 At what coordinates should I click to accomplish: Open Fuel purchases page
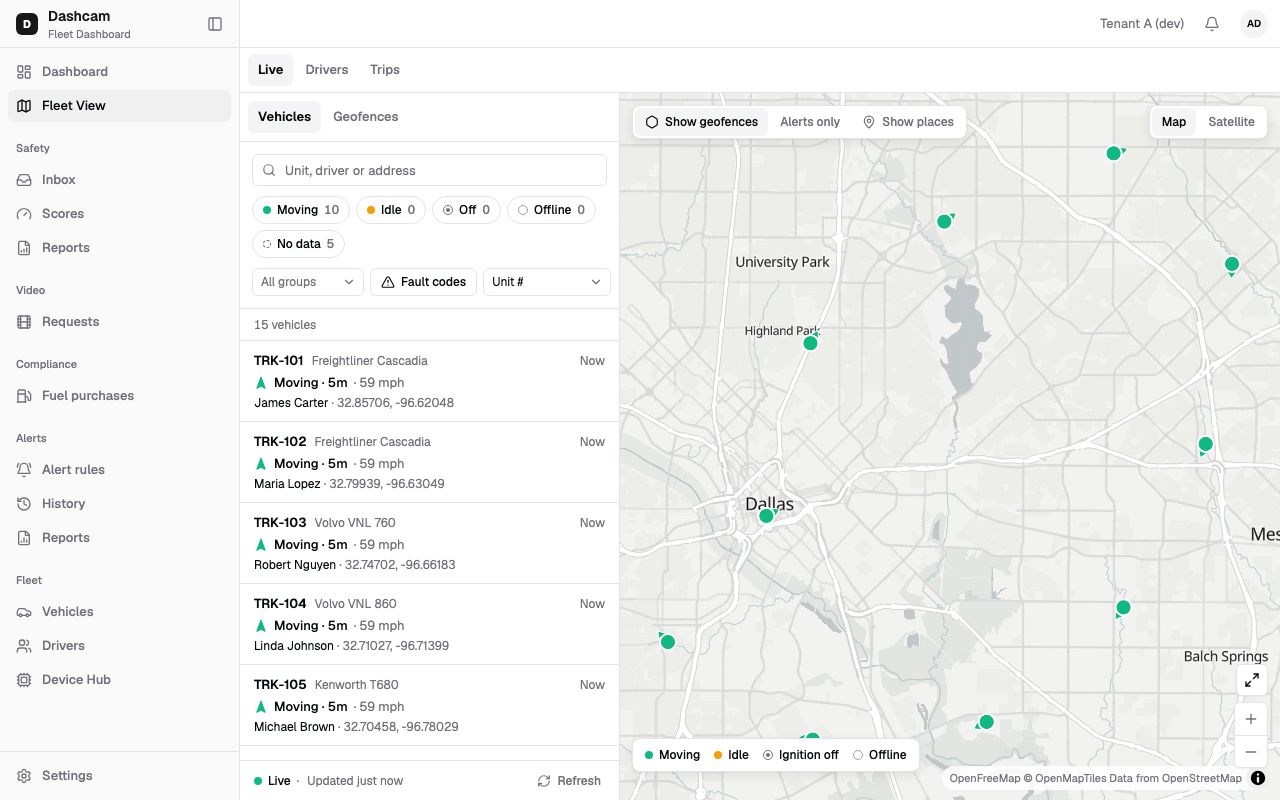coord(119,396)
